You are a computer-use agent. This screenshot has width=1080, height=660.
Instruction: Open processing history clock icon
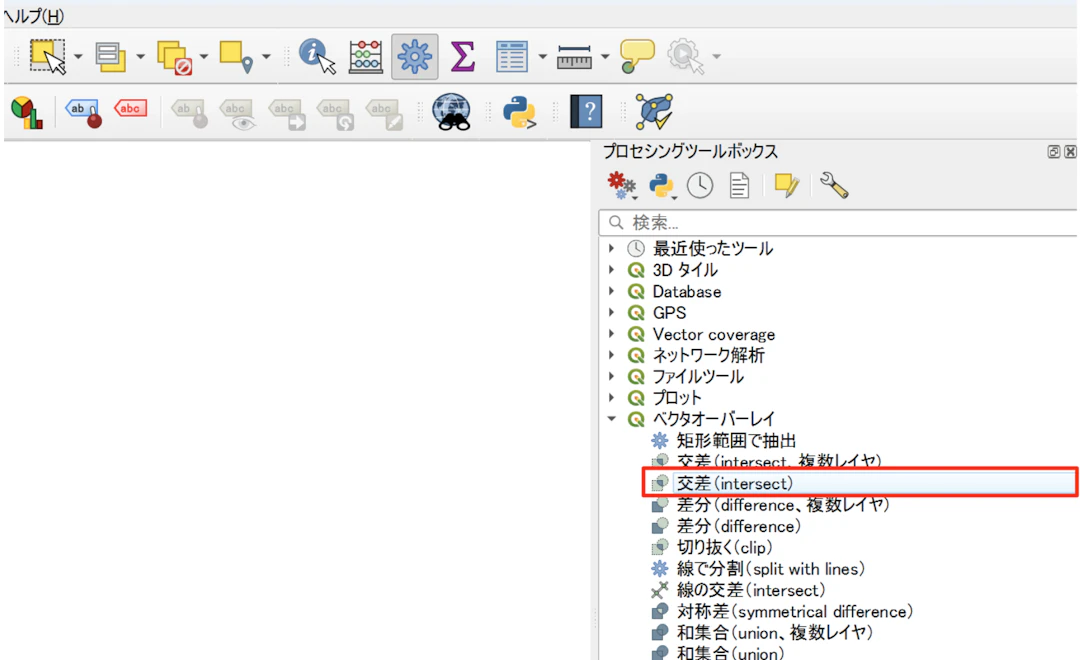(x=700, y=186)
